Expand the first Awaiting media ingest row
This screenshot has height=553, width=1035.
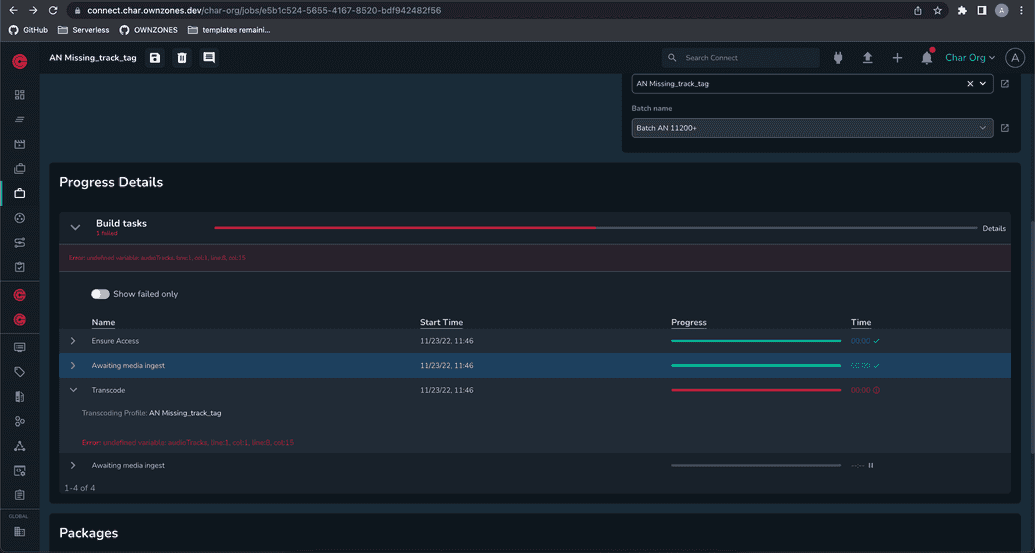[73, 366]
